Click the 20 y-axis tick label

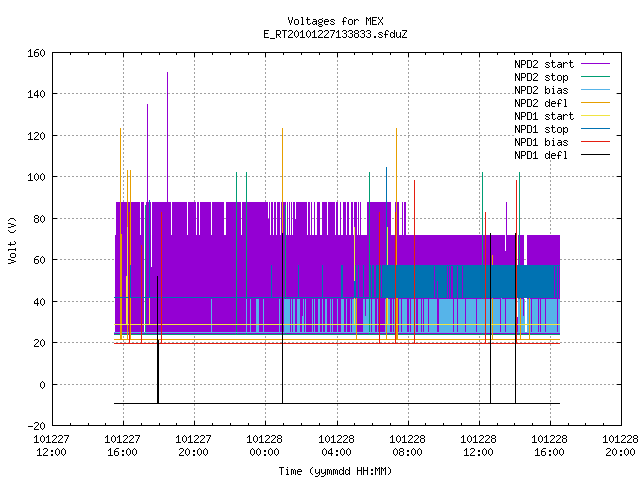point(39,343)
